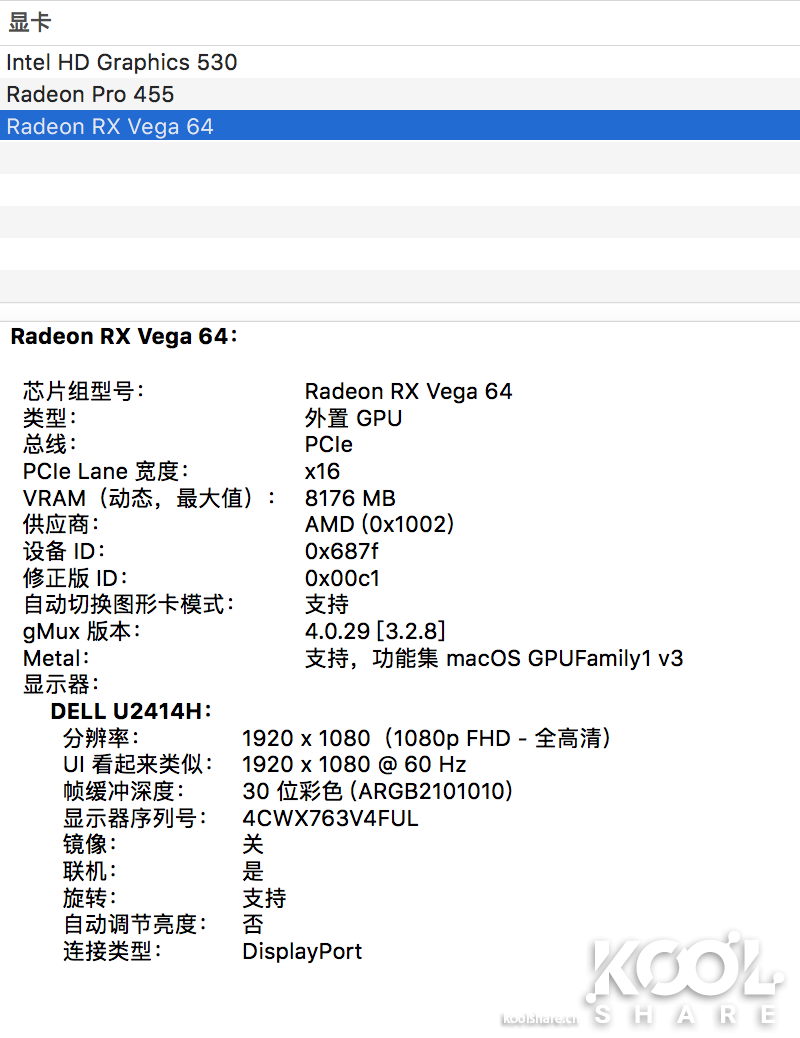
Task: Click the 4.0.29 [3.2.8] value
Action: [375, 631]
